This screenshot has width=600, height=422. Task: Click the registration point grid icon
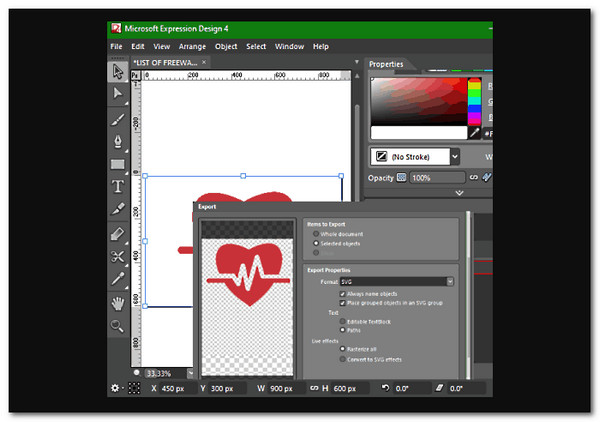tap(134, 388)
